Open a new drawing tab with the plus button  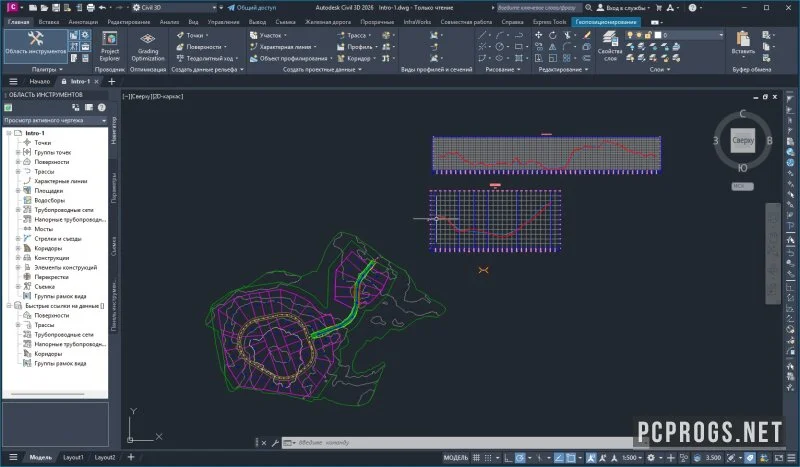112,82
